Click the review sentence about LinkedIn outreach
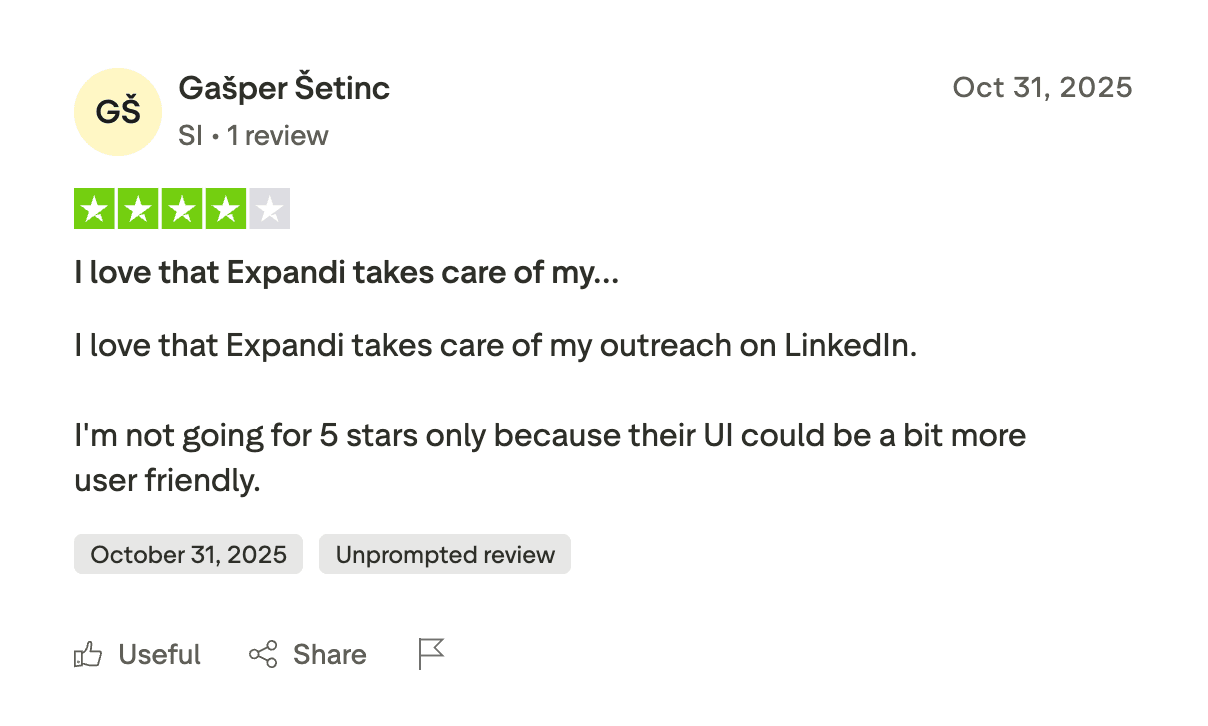The image size is (1208, 726). (x=495, y=346)
